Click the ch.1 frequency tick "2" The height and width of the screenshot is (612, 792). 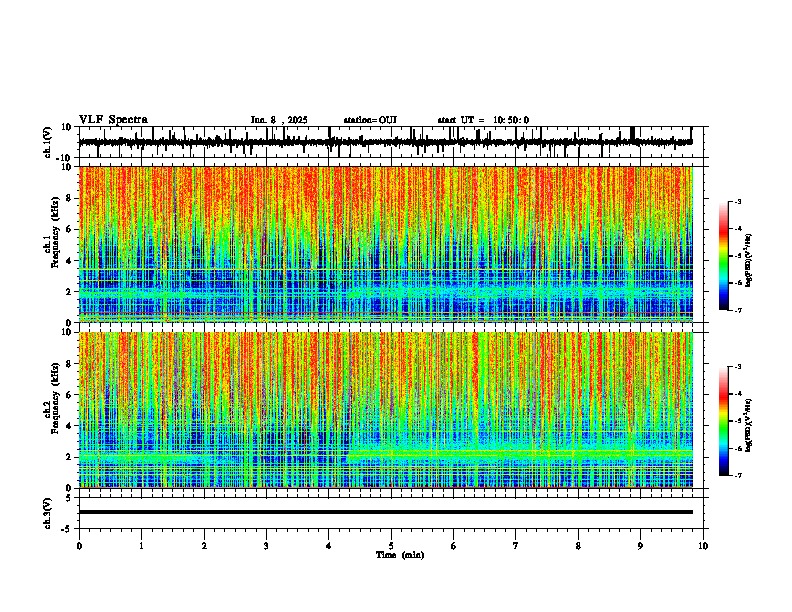click(x=70, y=292)
